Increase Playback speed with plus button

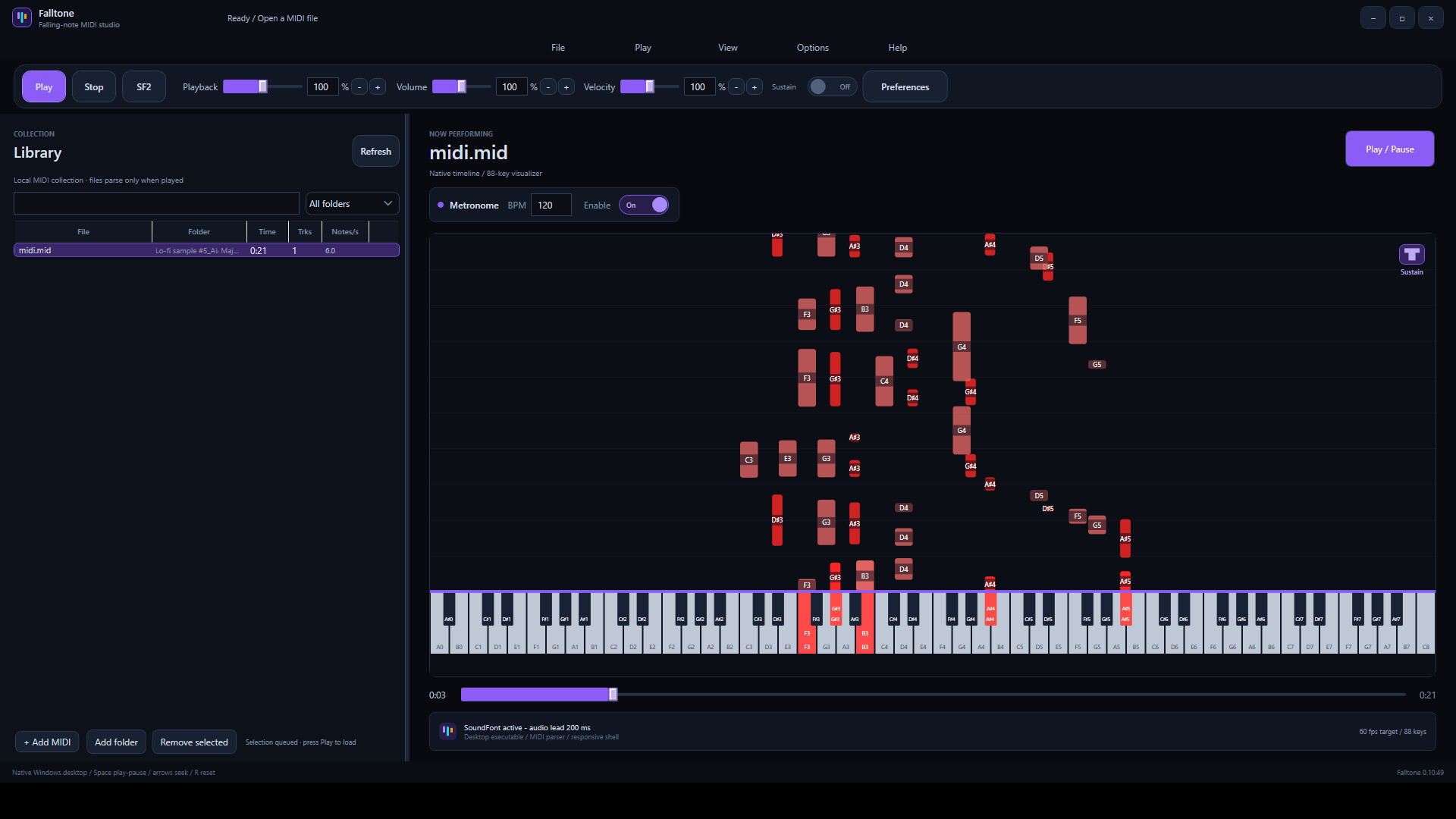378,86
